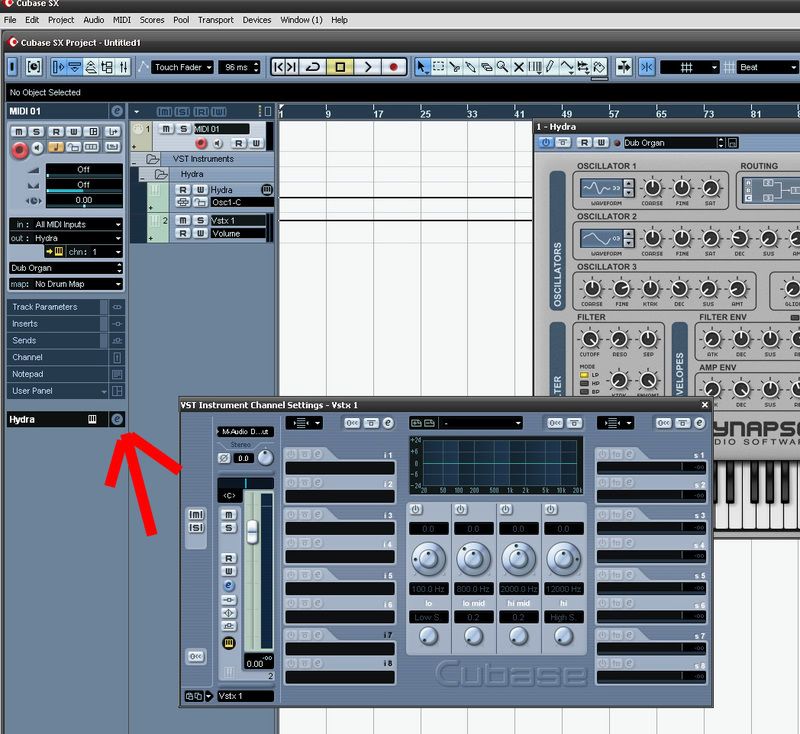The height and width of the screenshot is (734, 800).
Task: Click bar 17 on the timeline ruler
Action: pyautogui.click(x=378, y=113)
